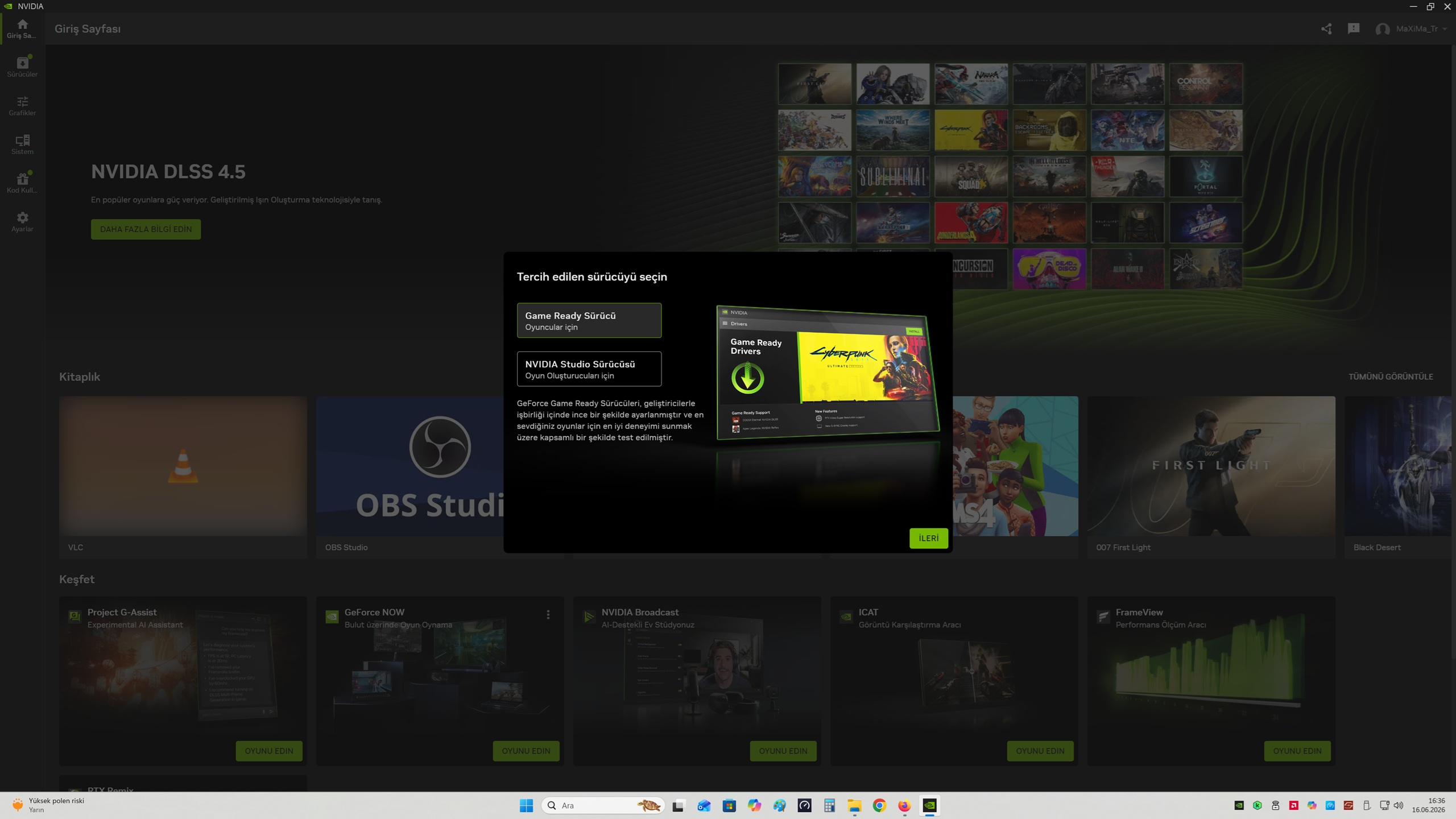1456x819 pixels.
Task: Click Dead as Disco game thumbnail
Action: coord(1049,269)
